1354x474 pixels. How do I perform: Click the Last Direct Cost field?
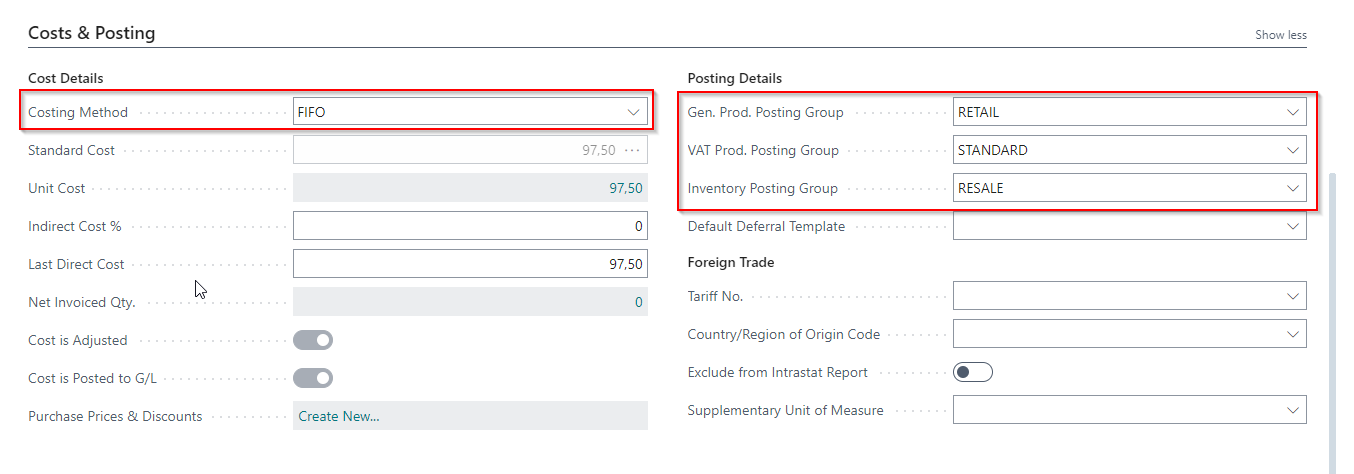click(x=470, y=264)
